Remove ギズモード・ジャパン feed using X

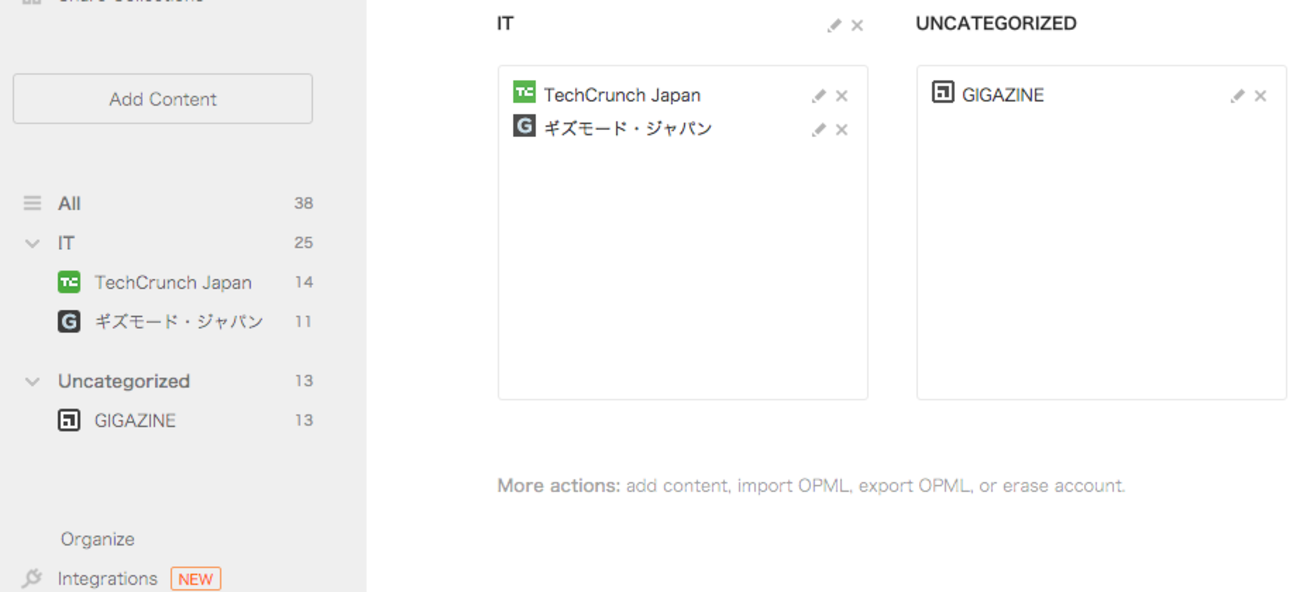(841, 130)
